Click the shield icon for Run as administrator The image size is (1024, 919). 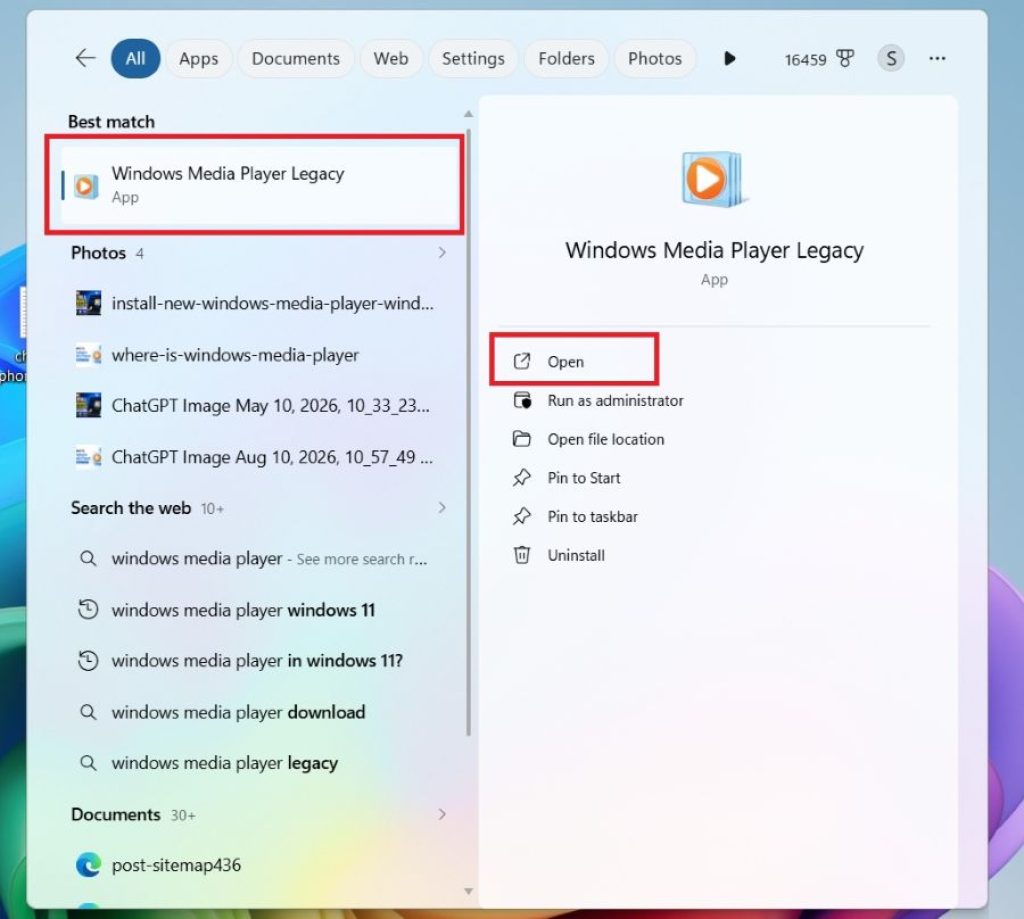tap(522, 400)
